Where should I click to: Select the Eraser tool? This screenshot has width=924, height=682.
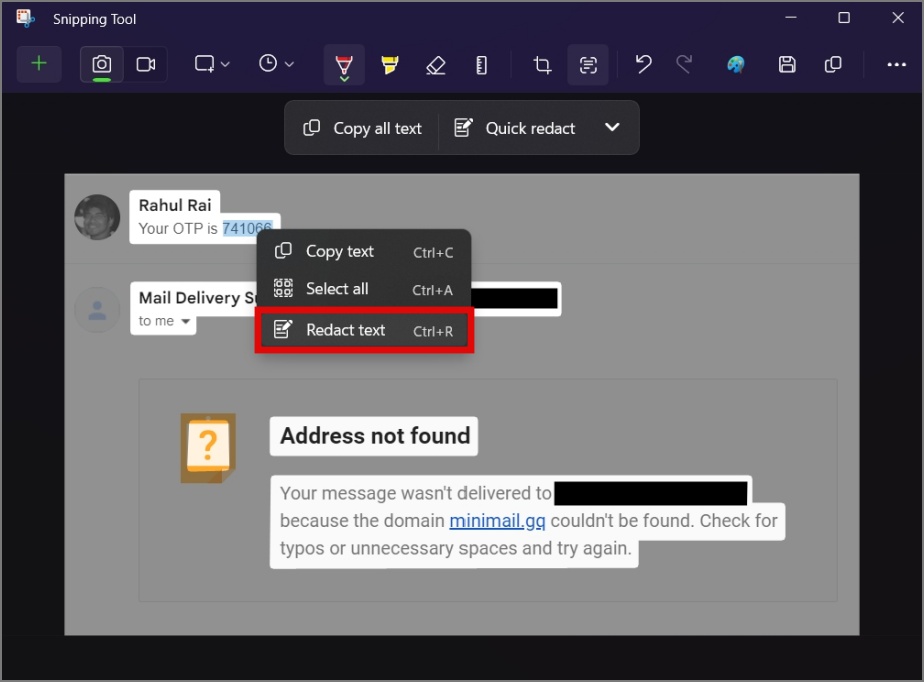click(435, 64)
